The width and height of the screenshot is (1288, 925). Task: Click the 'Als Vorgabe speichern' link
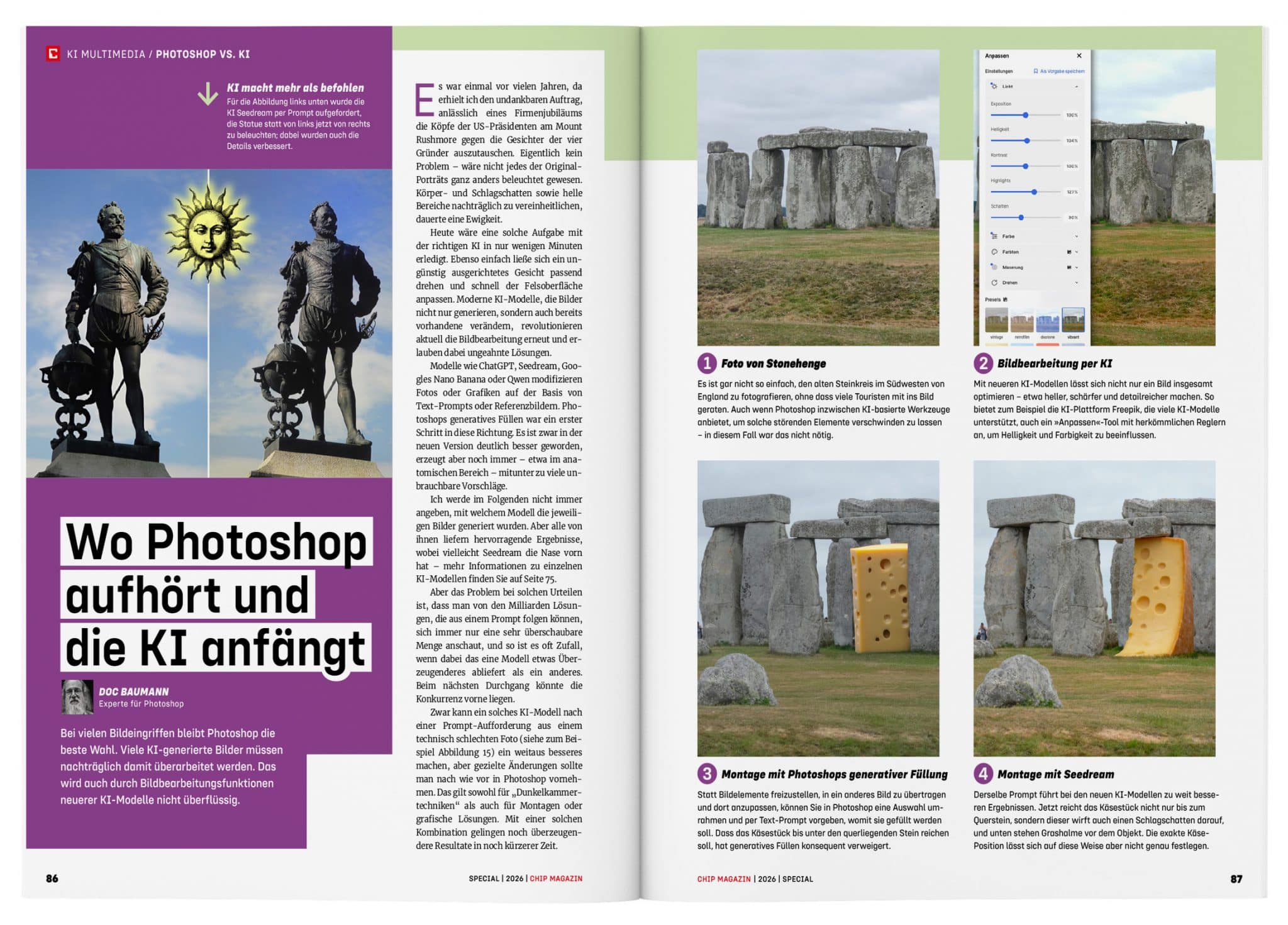1059,71
